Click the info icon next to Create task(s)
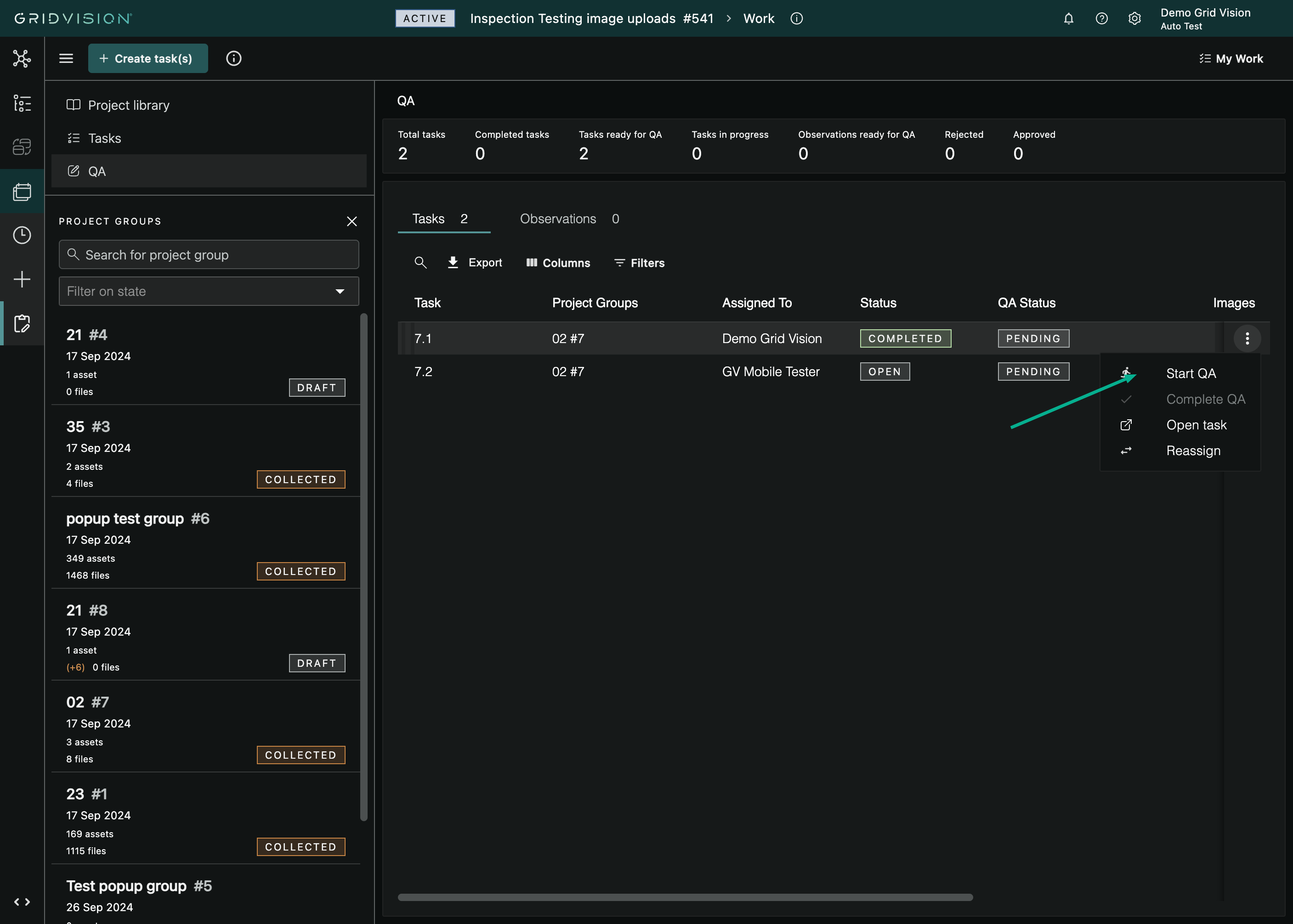 click(x=233, y=59)
